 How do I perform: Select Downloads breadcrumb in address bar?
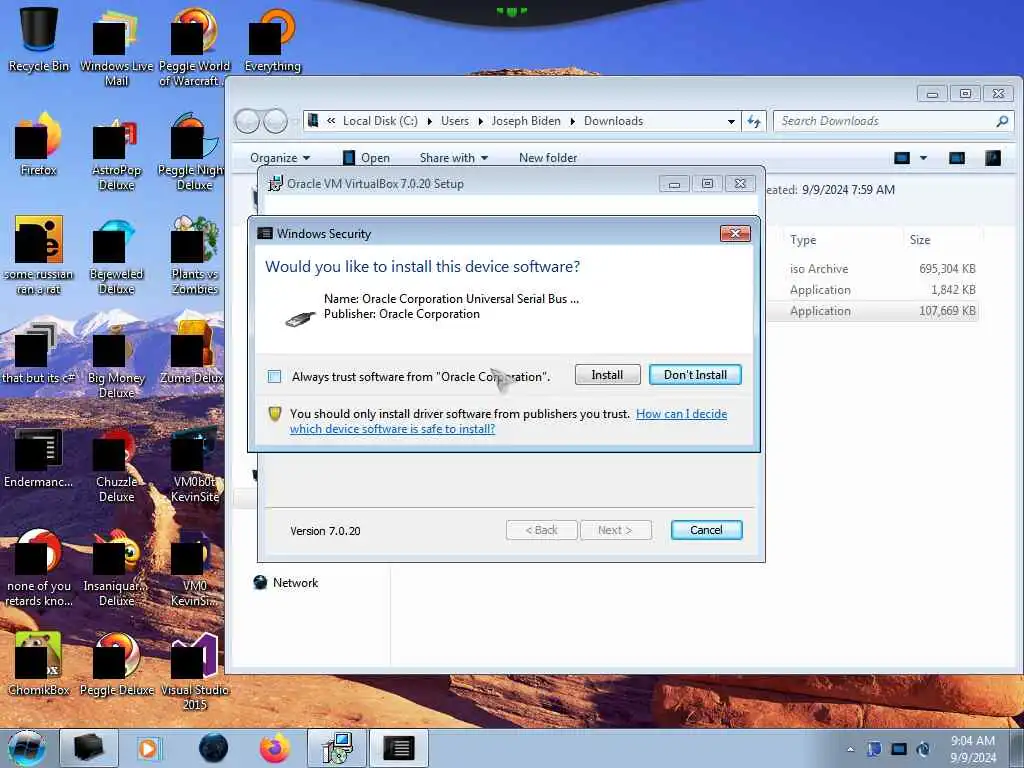click(613, 121)
